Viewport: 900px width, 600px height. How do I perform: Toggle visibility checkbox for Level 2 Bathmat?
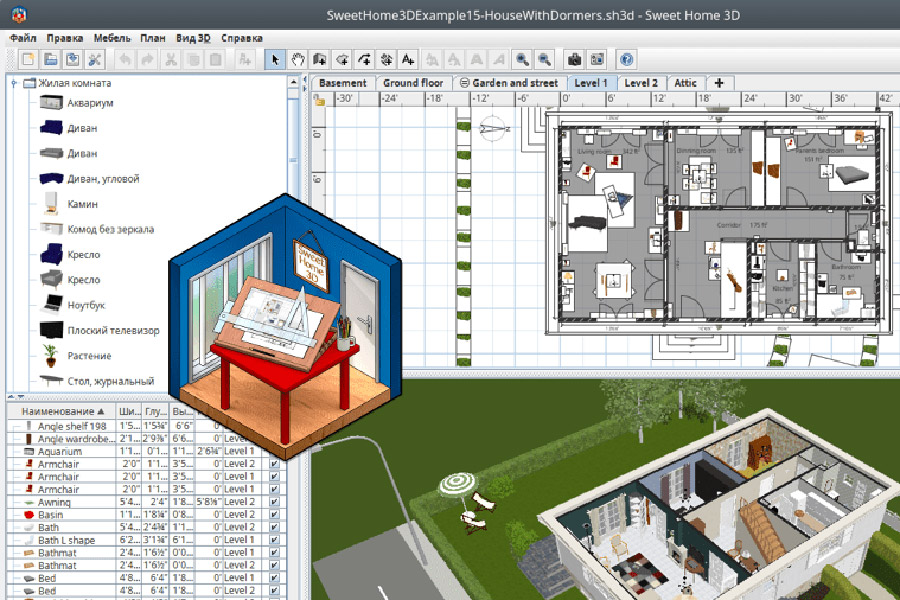click(274, 565)
